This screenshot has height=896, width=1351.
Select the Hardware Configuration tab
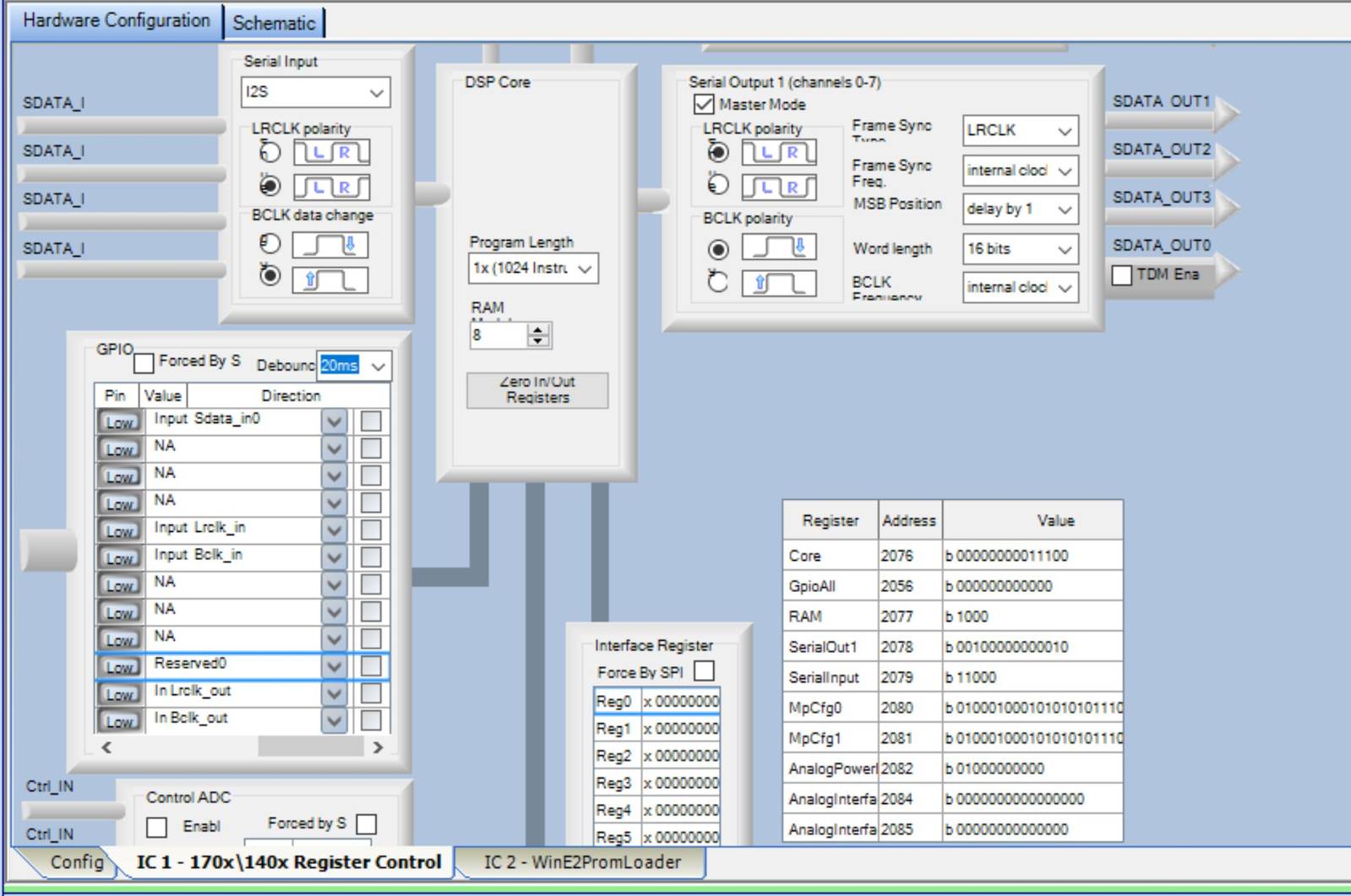[x=117, y=20]
